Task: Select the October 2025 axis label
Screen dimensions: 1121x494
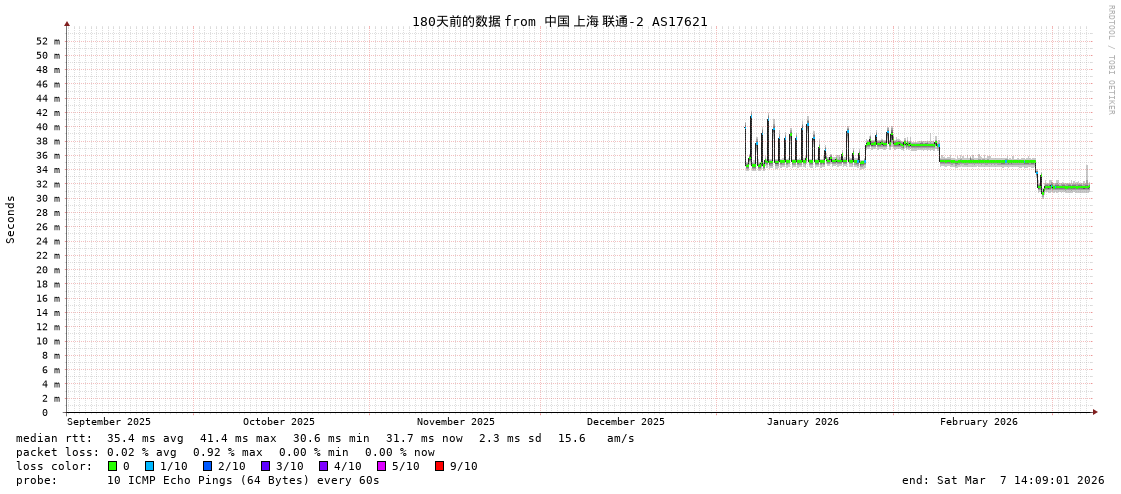Action: pyautogui.click(x=278, y=422)
